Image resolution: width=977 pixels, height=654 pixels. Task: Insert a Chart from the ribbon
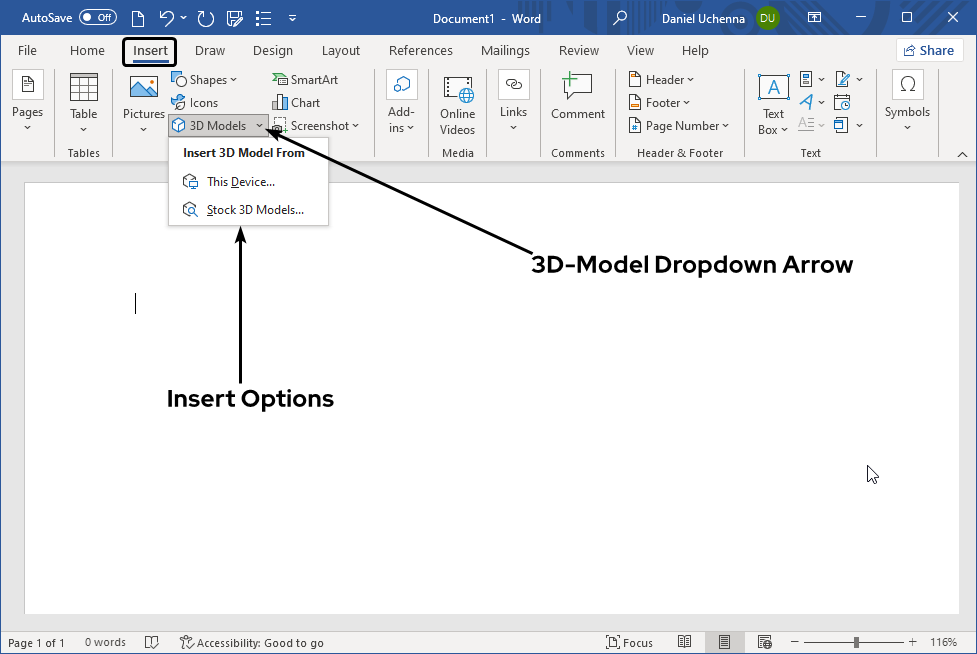click(x=296, y=103)
